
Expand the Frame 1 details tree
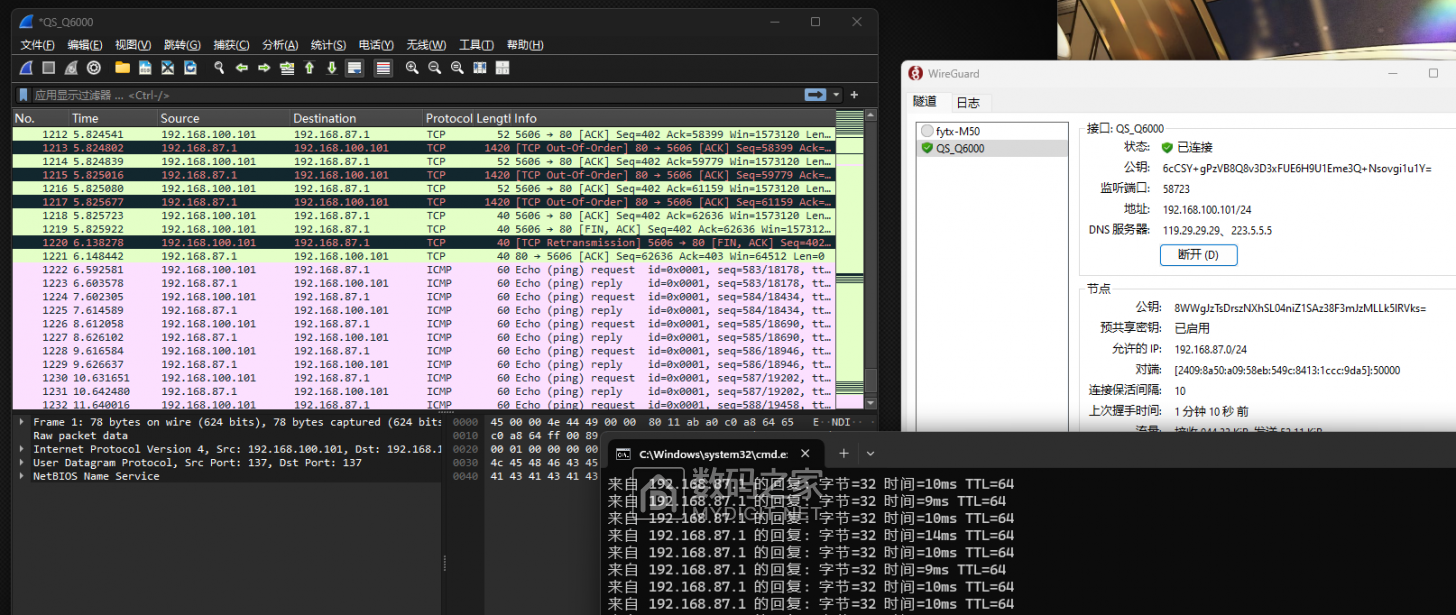(22, 423)
